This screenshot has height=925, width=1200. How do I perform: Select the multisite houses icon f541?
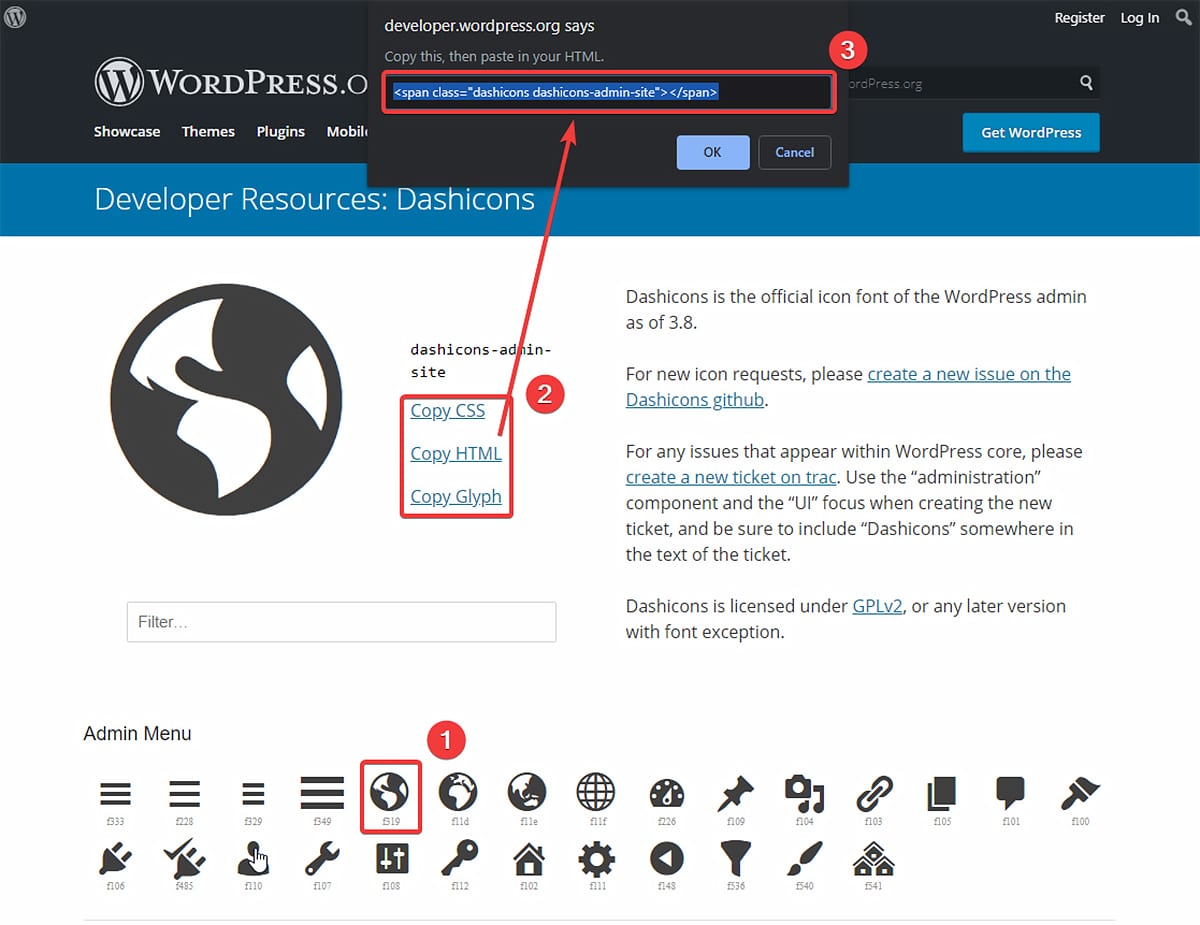coord(873,859)
